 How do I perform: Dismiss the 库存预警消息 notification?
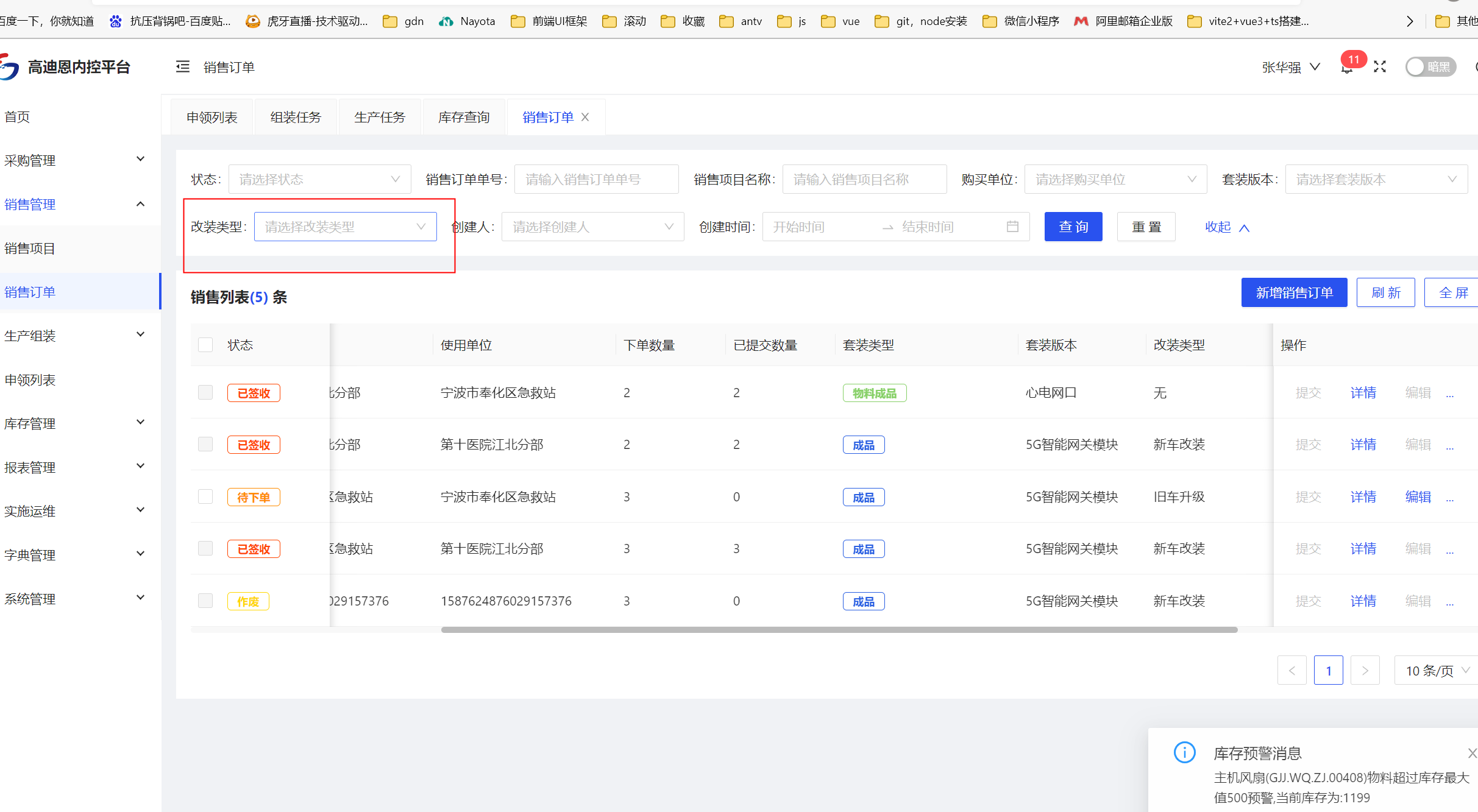[1471, 753]
